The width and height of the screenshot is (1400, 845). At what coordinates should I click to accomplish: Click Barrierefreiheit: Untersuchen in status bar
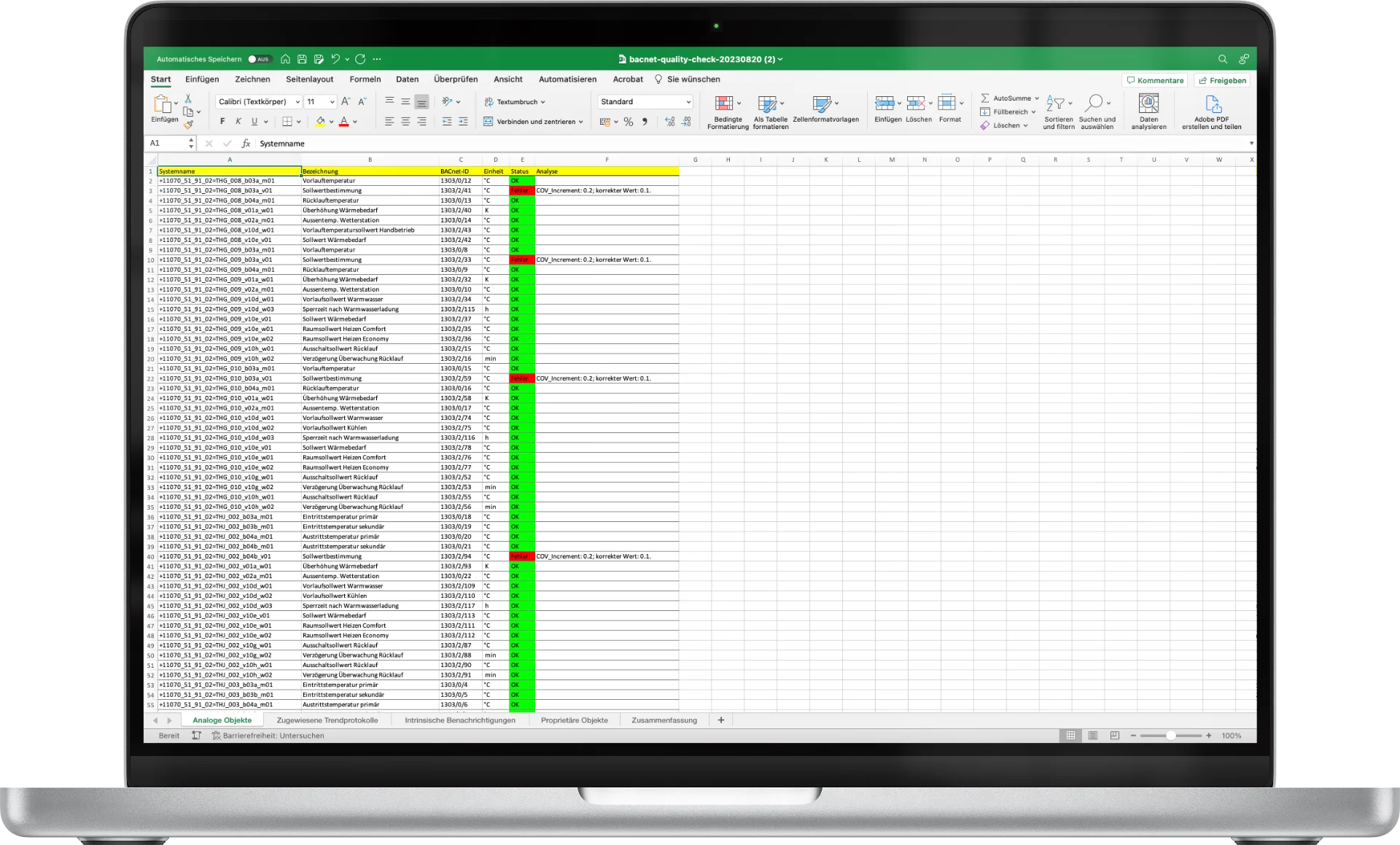268,736
